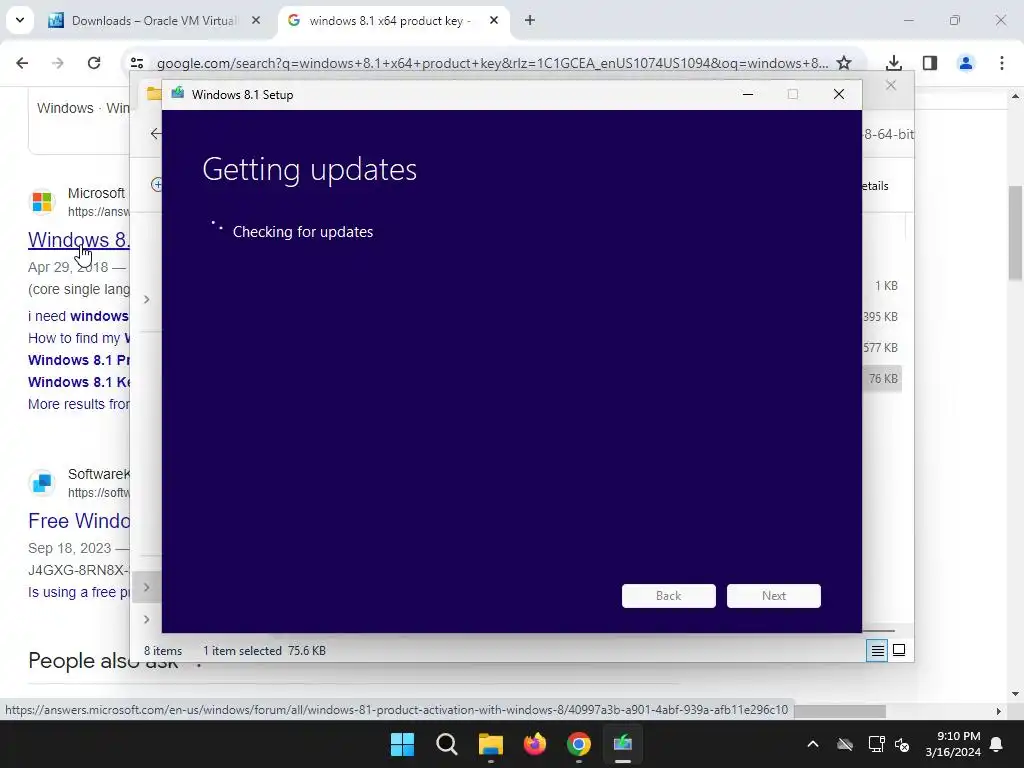Click Back button in Windows 8.1 Setup
The width and height of the screenshot is (1024, 768).
(x=668, y=596)
